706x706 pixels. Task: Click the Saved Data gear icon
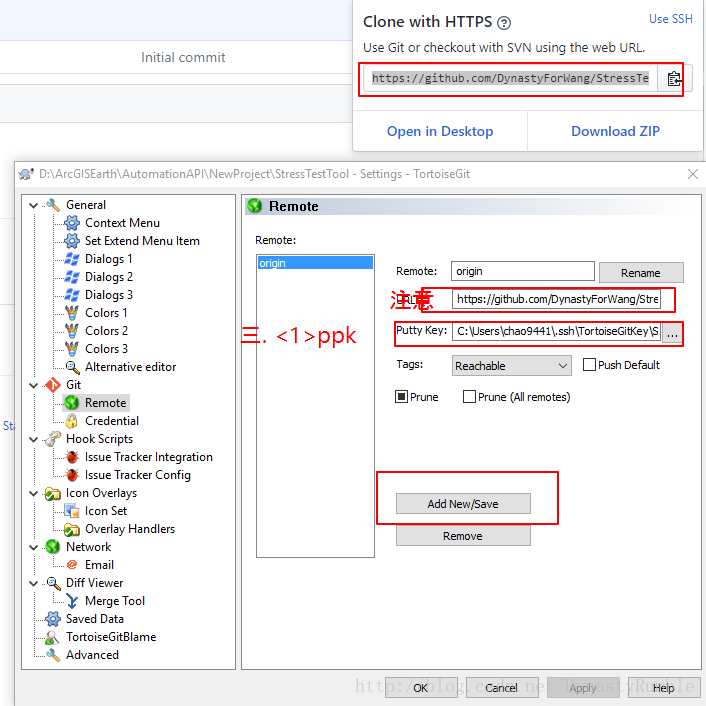53,619
